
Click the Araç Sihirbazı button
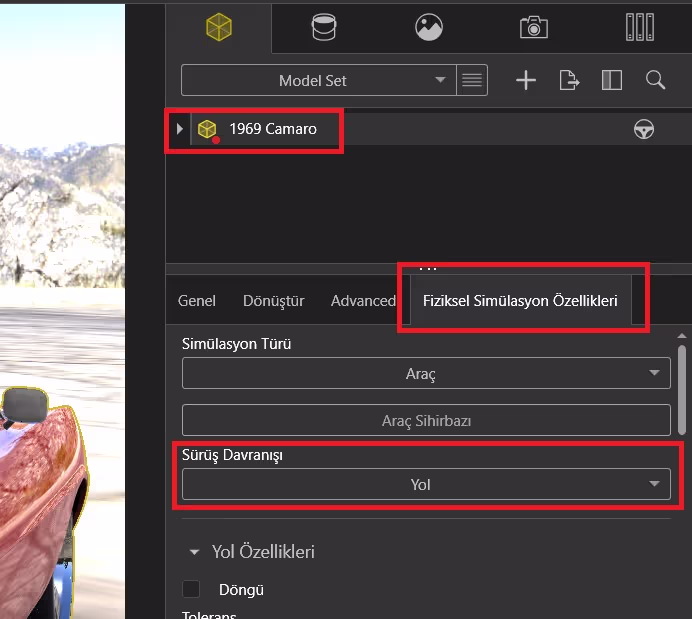coord(426,420)
